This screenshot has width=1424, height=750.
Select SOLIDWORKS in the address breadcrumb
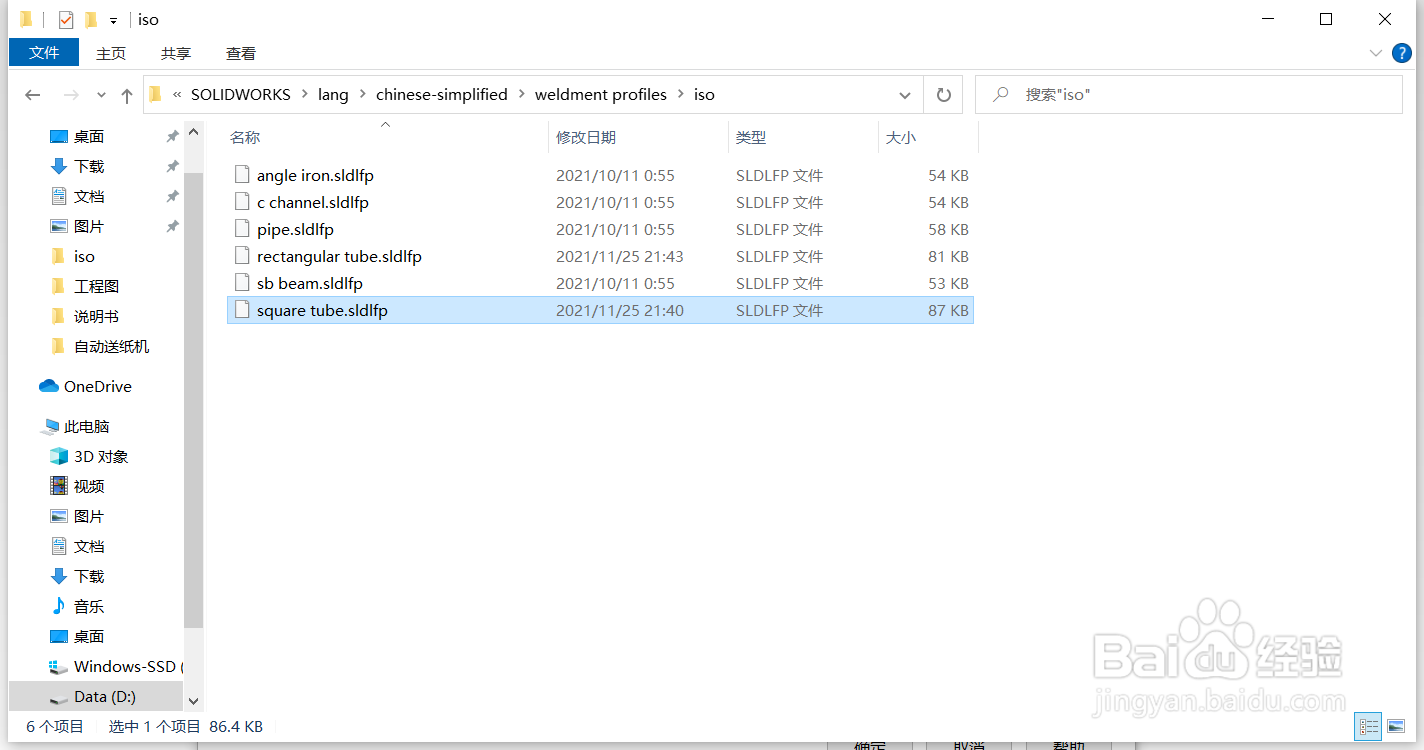[241, 95]
